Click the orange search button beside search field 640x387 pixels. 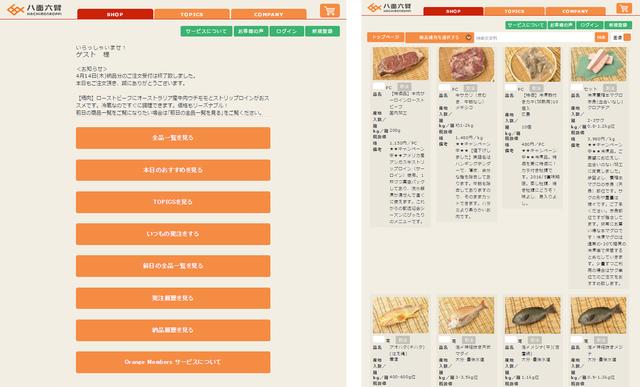coord(601,37)
